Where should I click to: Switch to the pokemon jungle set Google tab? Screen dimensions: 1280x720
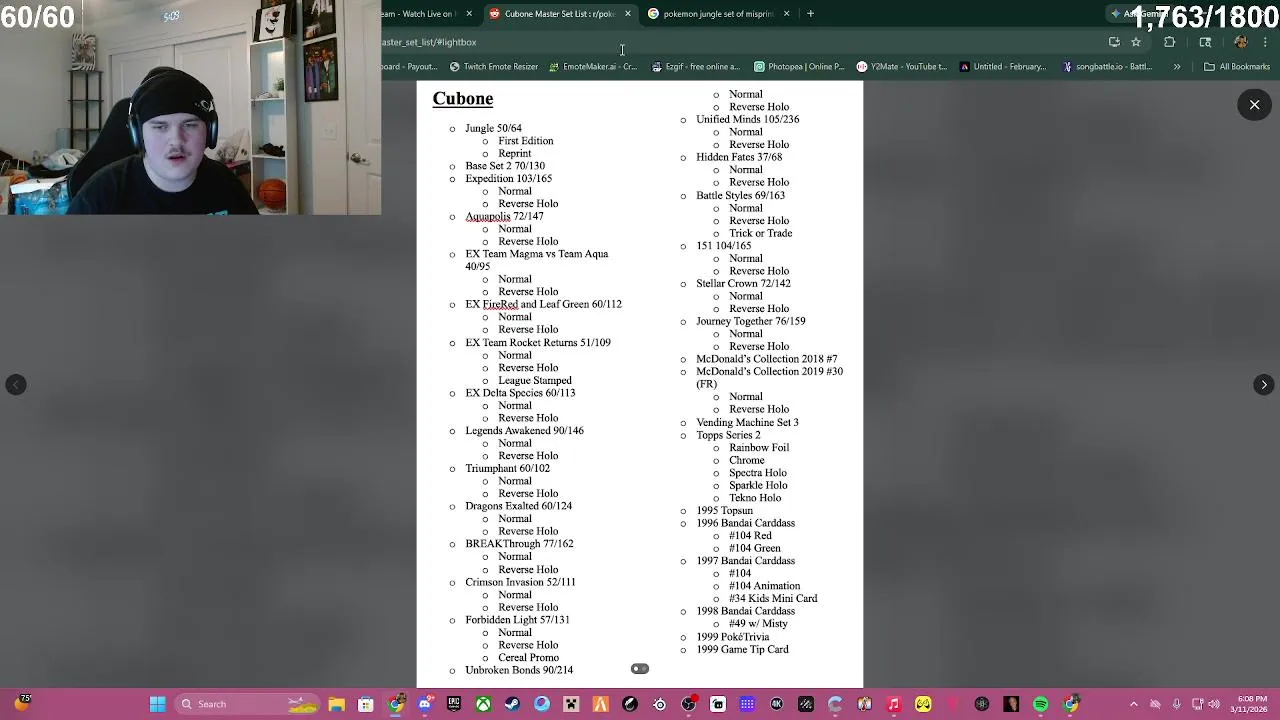coord(718,14)
